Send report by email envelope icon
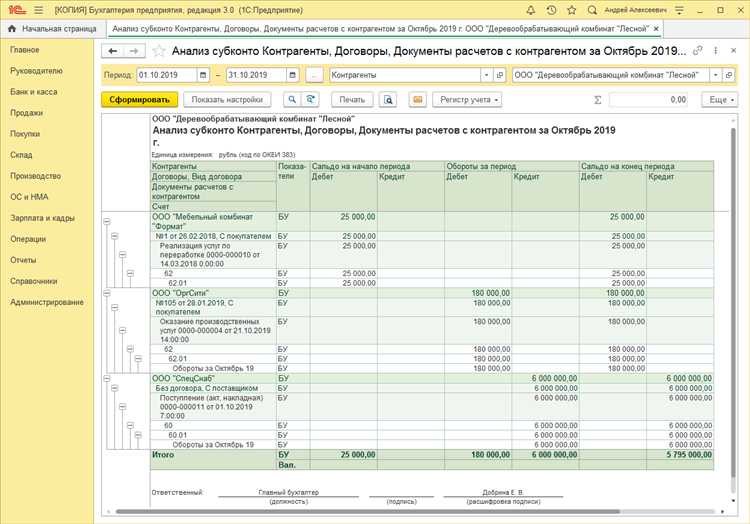 417,100
